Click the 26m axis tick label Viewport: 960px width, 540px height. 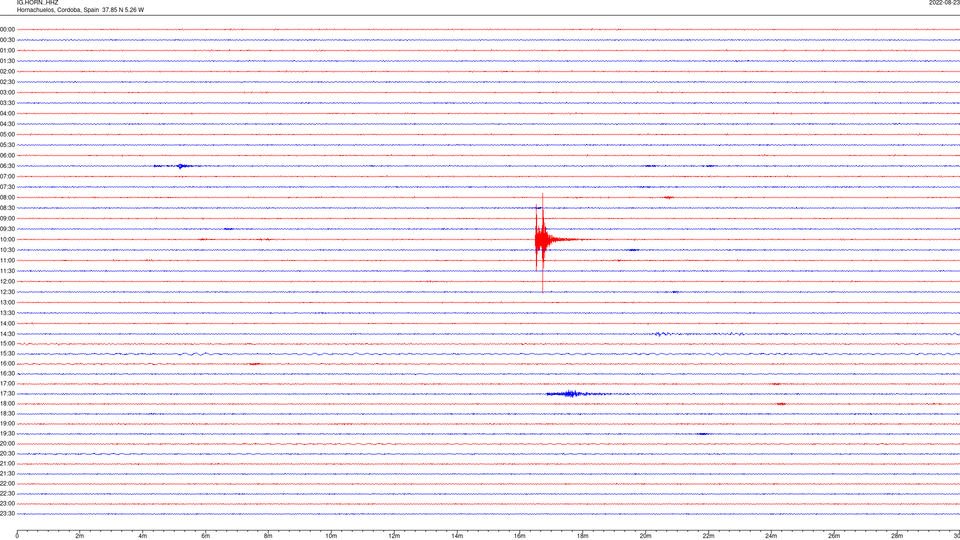834,536
